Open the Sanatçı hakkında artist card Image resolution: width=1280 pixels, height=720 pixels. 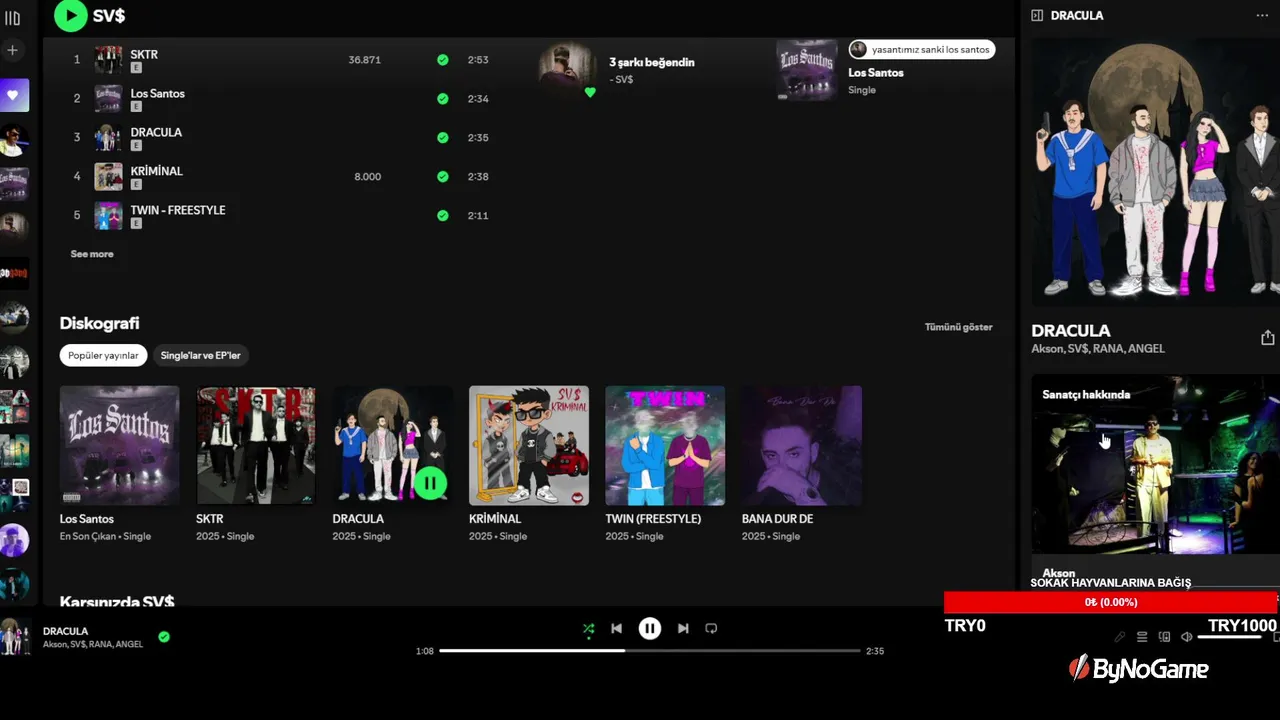[1156, 464]
